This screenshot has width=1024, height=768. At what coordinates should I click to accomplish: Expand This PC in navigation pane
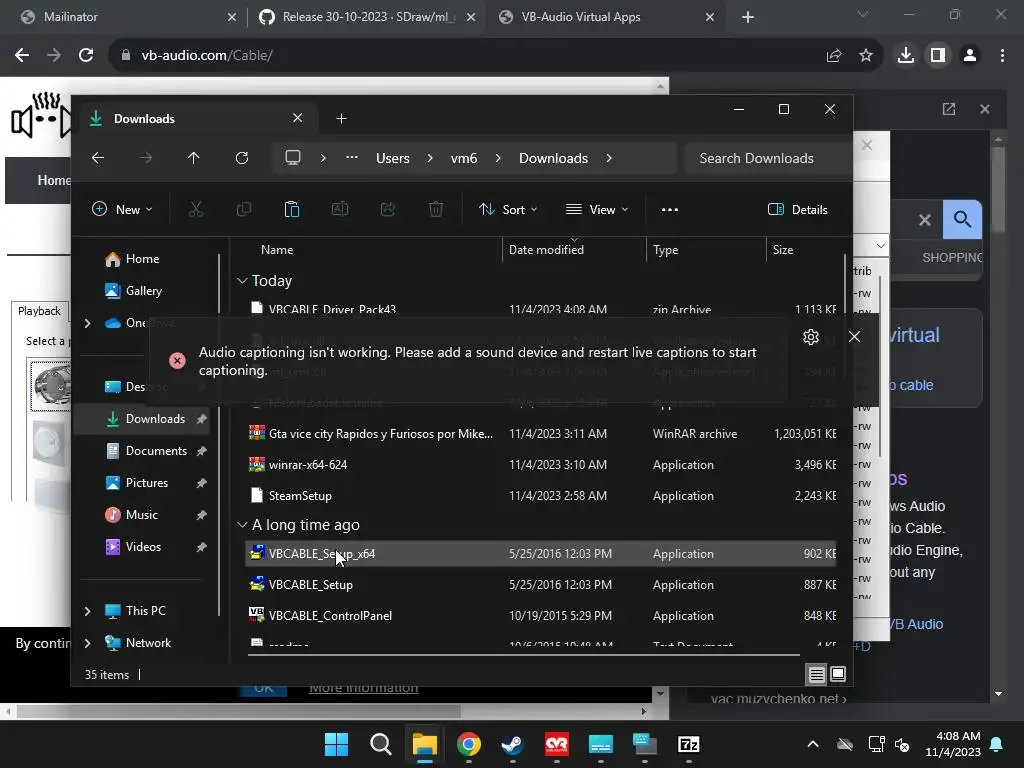pos(88,611)
